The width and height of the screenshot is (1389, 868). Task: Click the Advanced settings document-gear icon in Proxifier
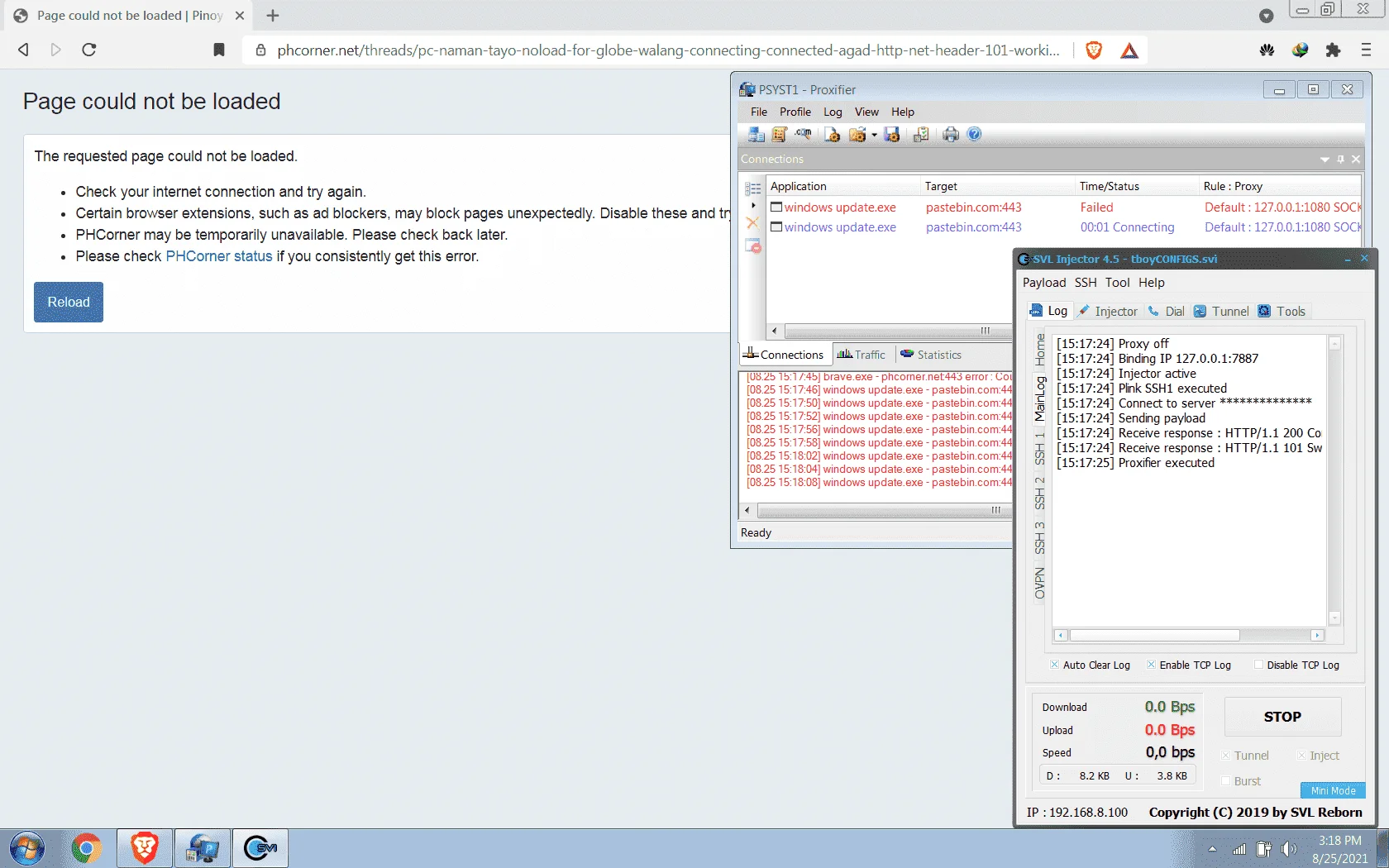pyautogui.click(x=832, y=135)
